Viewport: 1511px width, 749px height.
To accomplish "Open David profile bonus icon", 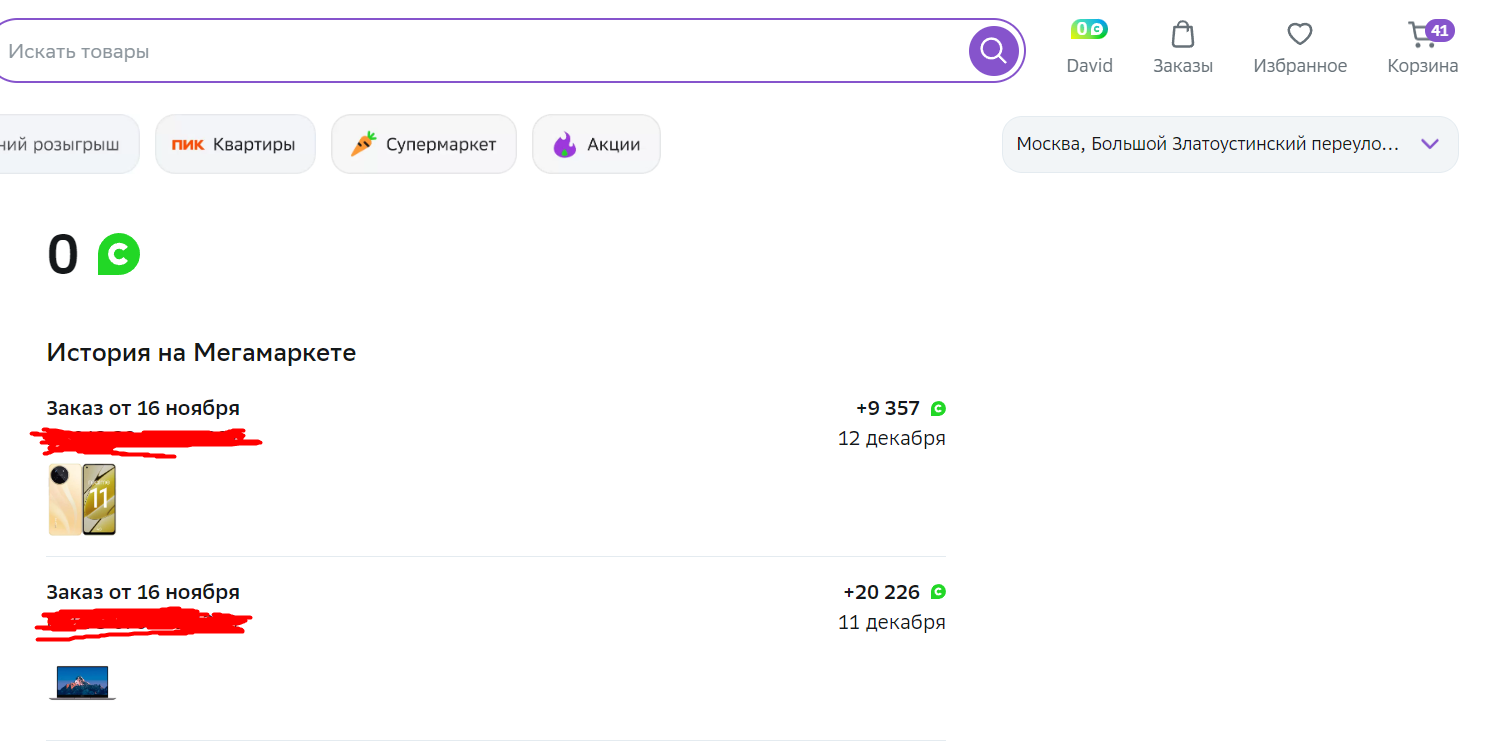I will (x=1089, y=30).
